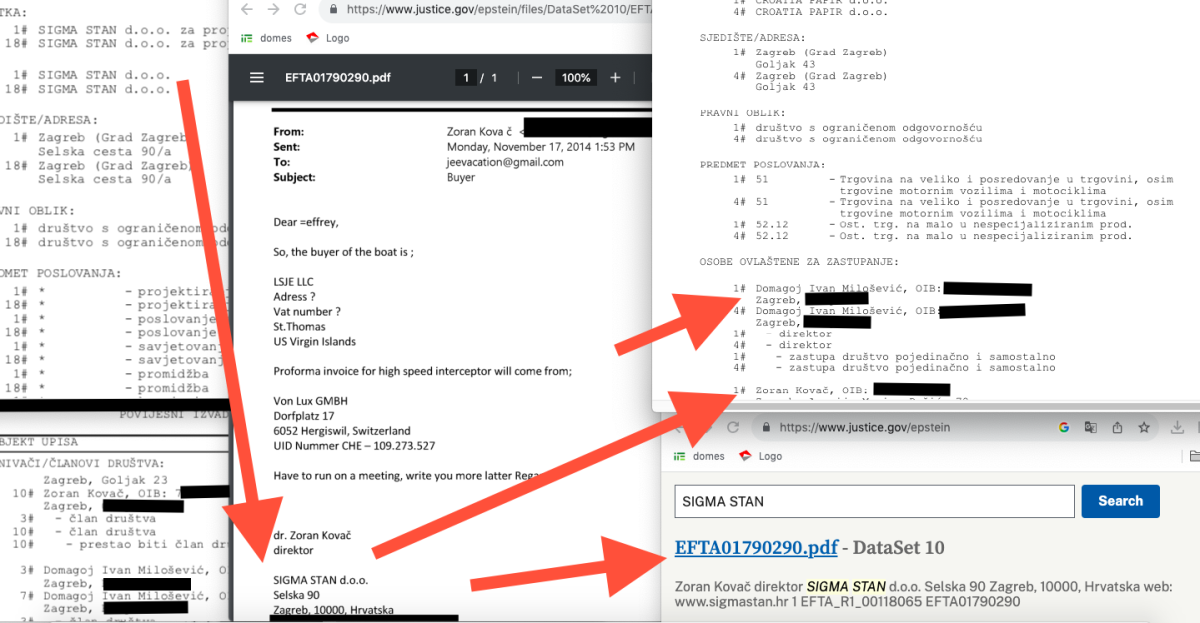Open the 'domes' bookmark in PDF window

coord(267,38)
